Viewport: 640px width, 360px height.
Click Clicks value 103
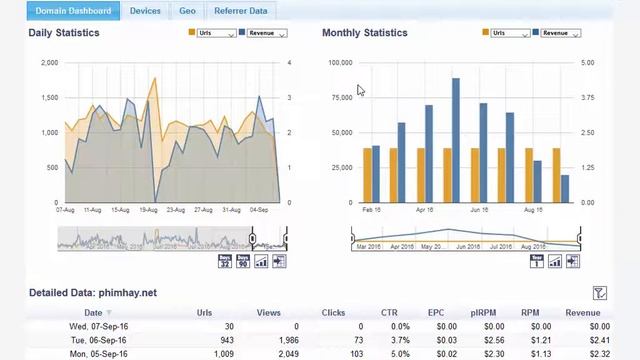pos(356,353)
